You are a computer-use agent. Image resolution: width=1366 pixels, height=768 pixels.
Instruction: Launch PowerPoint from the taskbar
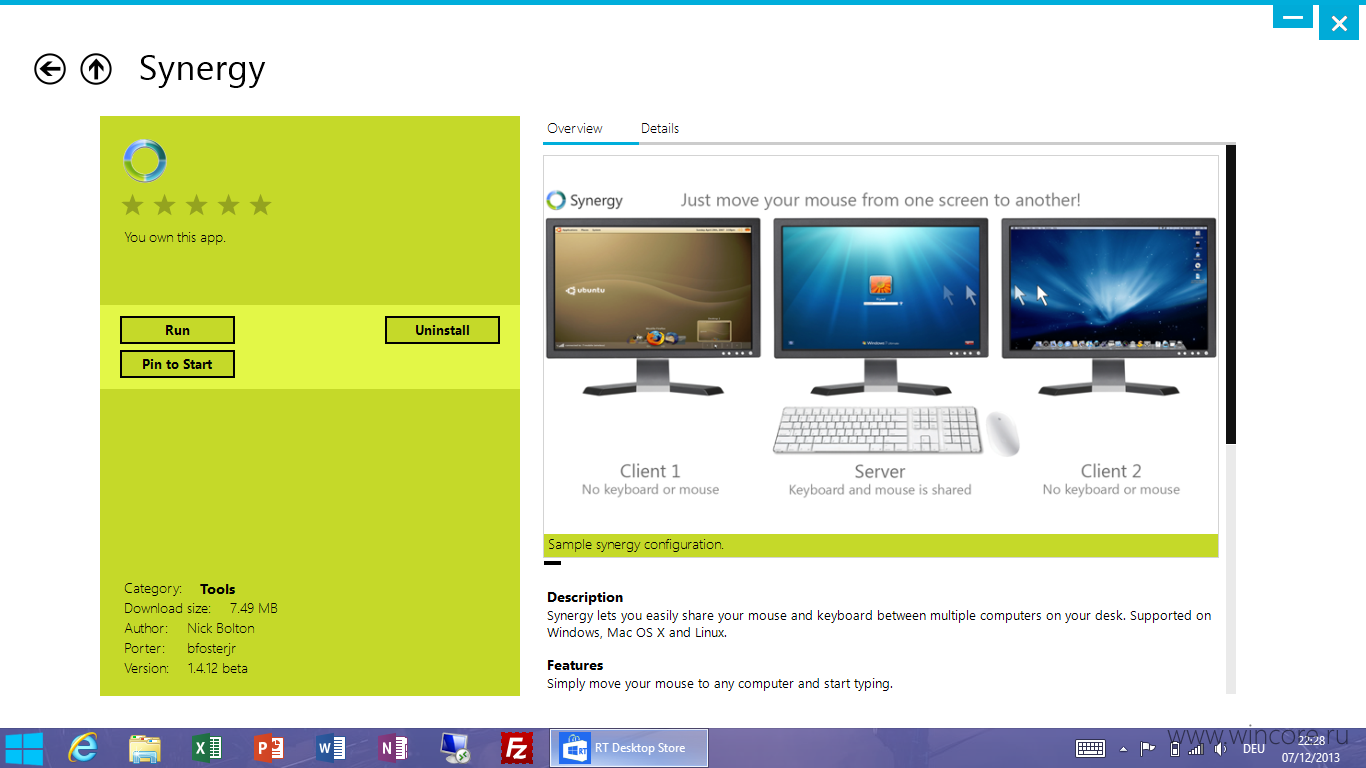click(269, 748)
